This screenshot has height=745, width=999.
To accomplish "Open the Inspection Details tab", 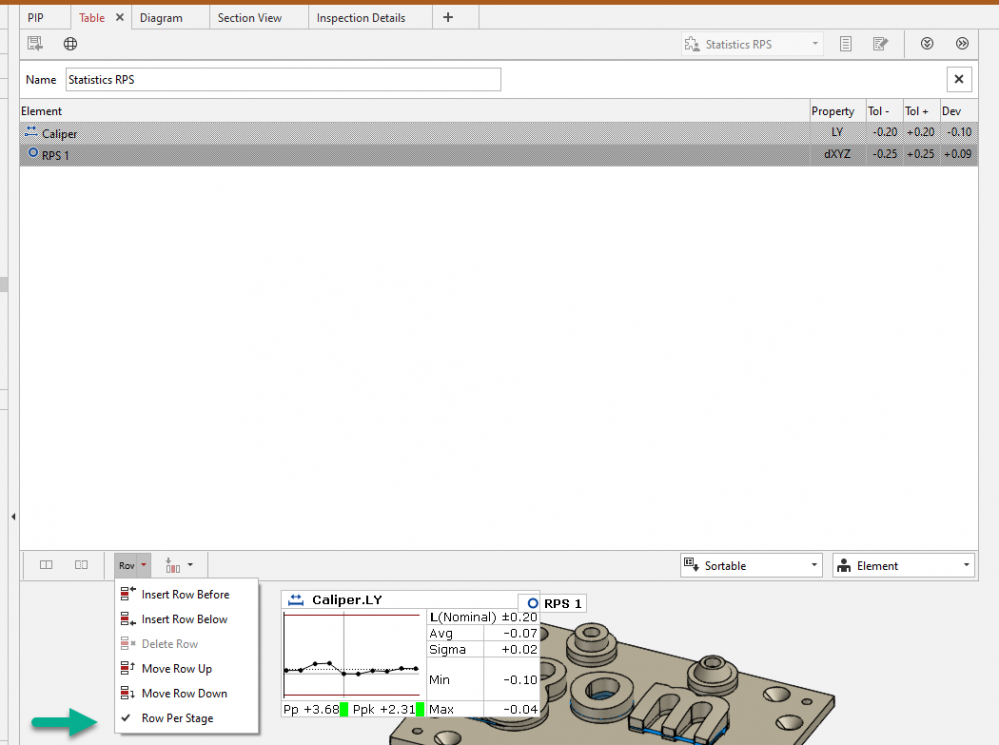I will pos(361,18).
